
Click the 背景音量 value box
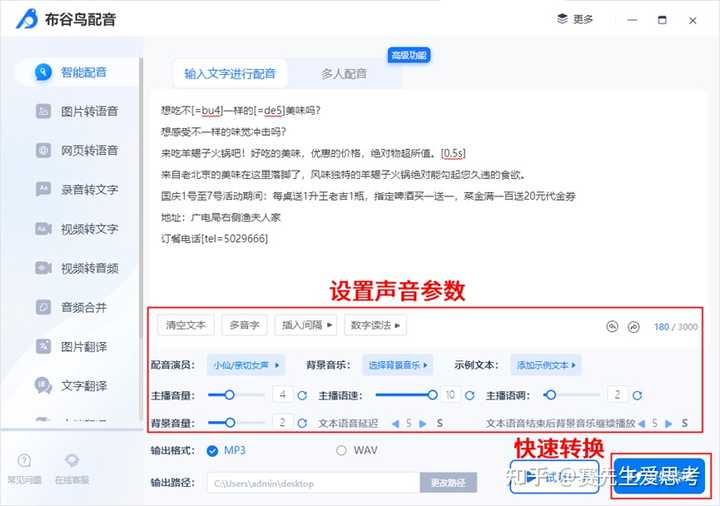point(283,422)
